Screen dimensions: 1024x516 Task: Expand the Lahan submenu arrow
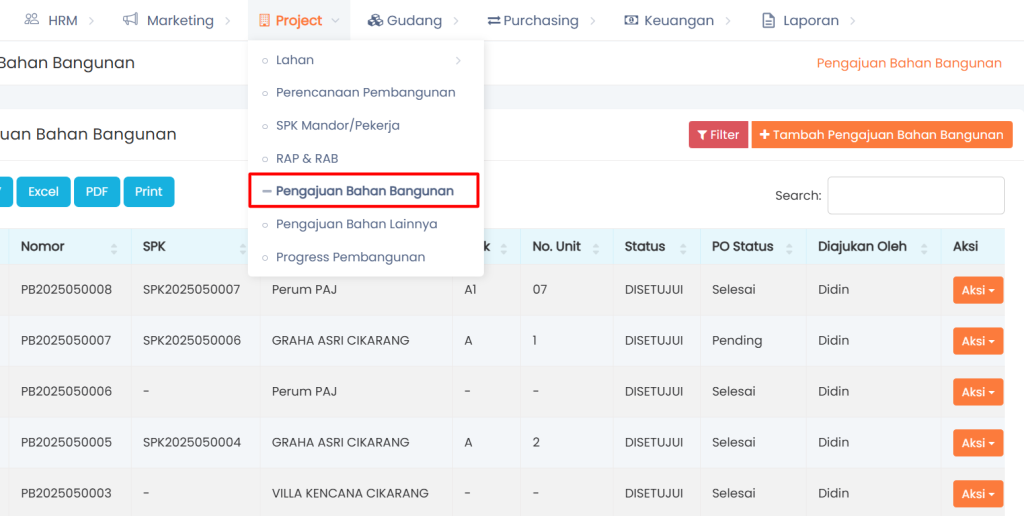pos(458,61)
